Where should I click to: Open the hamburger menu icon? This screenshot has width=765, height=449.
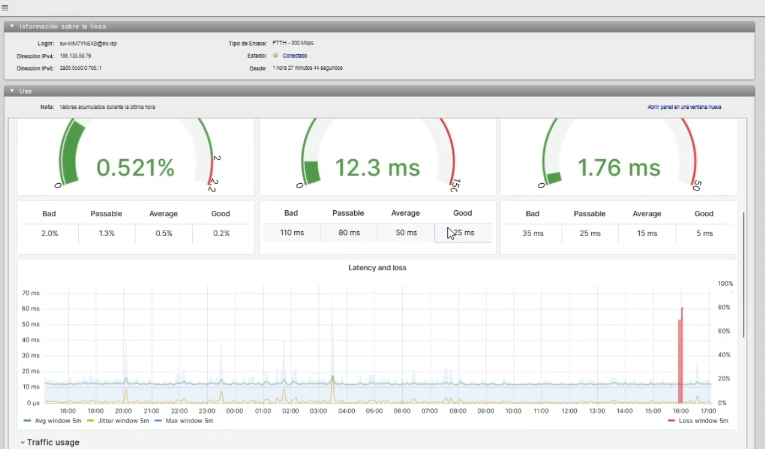point(5,6)
